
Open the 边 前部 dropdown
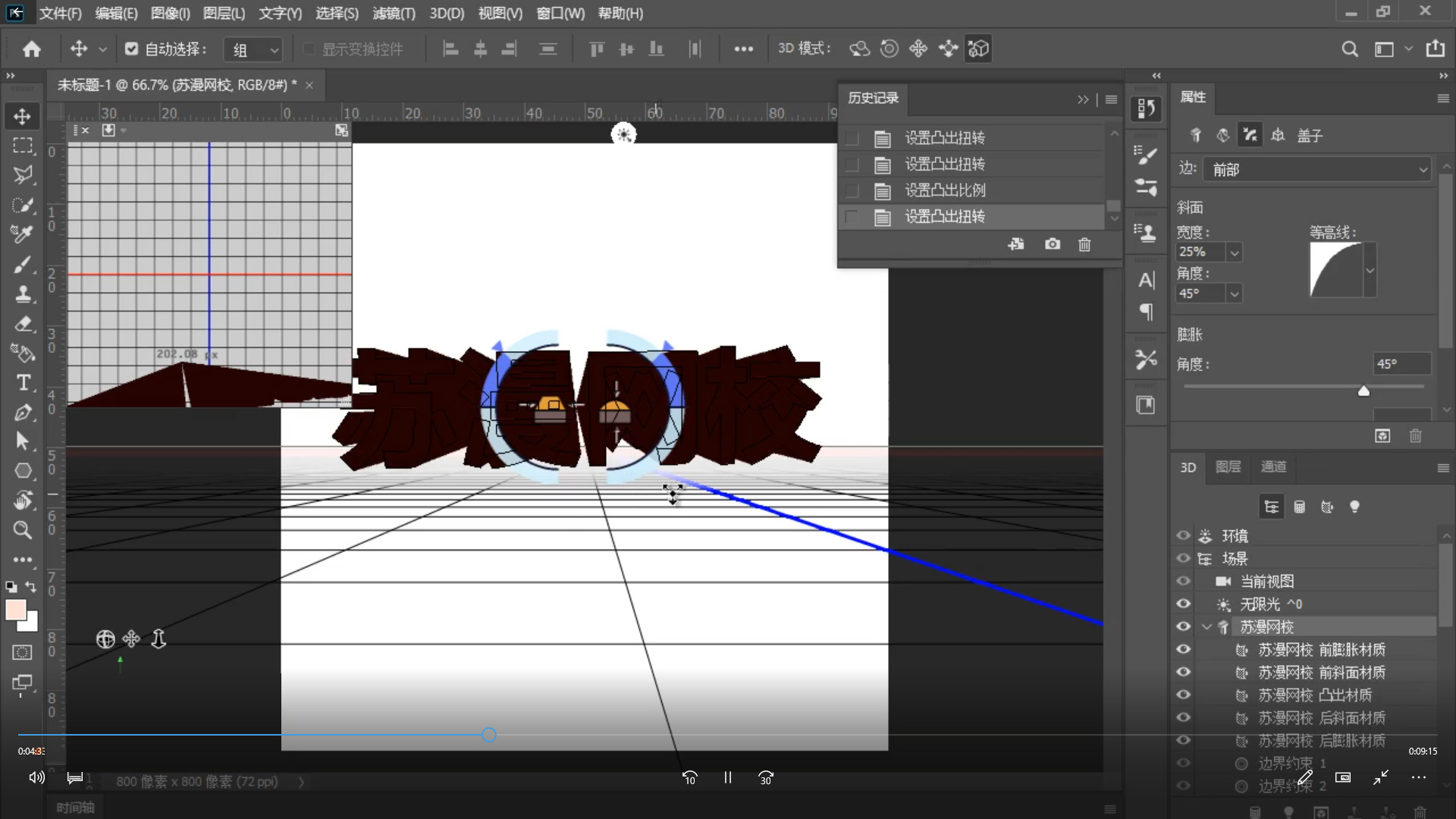click(x=1317, y=170)
